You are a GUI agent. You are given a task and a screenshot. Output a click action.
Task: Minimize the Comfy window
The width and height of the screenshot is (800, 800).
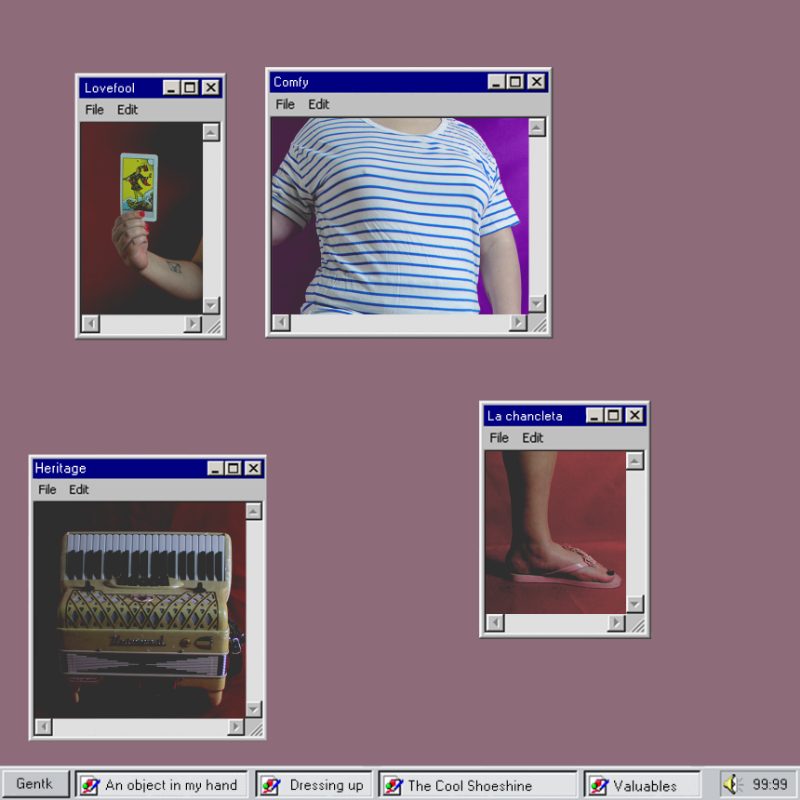pos(496,82)
